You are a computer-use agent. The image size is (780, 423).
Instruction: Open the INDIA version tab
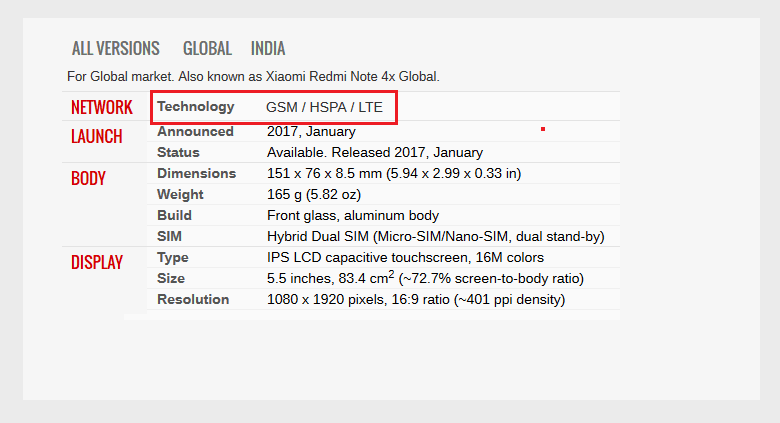coord(268,49)
